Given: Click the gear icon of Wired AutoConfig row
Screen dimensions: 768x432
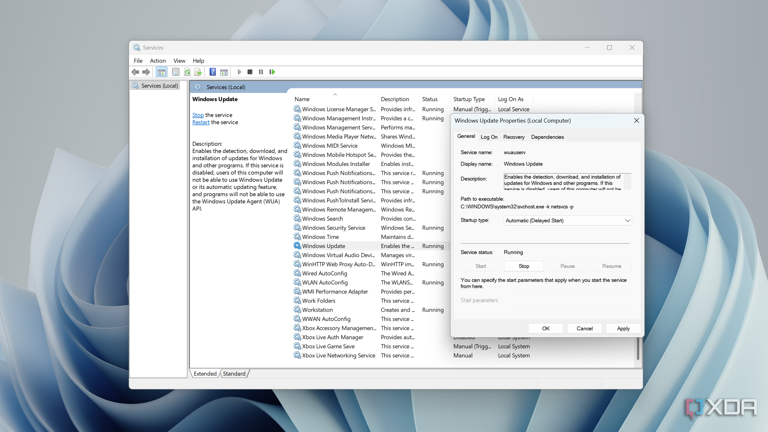Looking at the screenshot, I should point(297,273).
